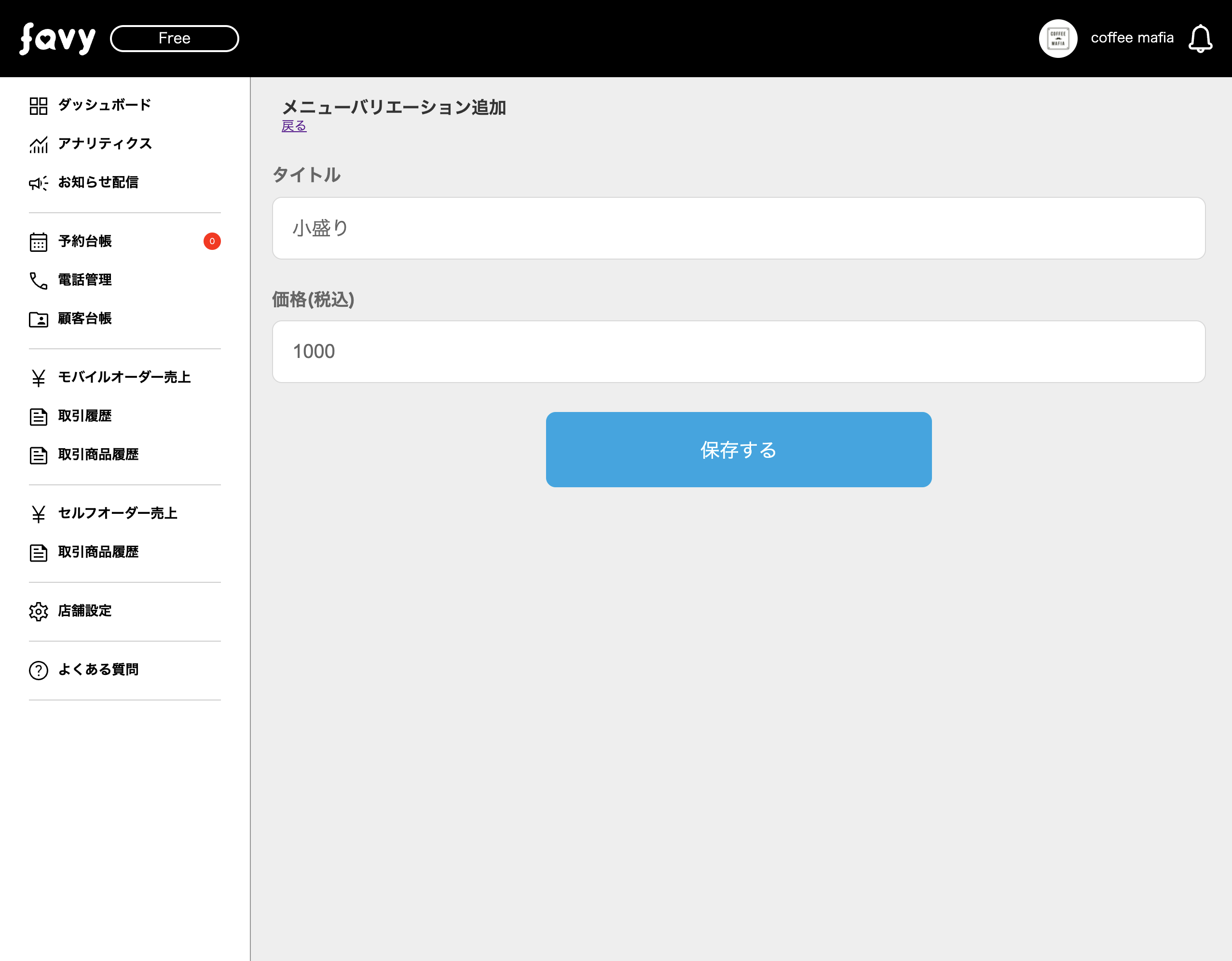Open モバイルオーダー売上 menu item
This screenshot has height=961, width=1232.
(124, 377)
